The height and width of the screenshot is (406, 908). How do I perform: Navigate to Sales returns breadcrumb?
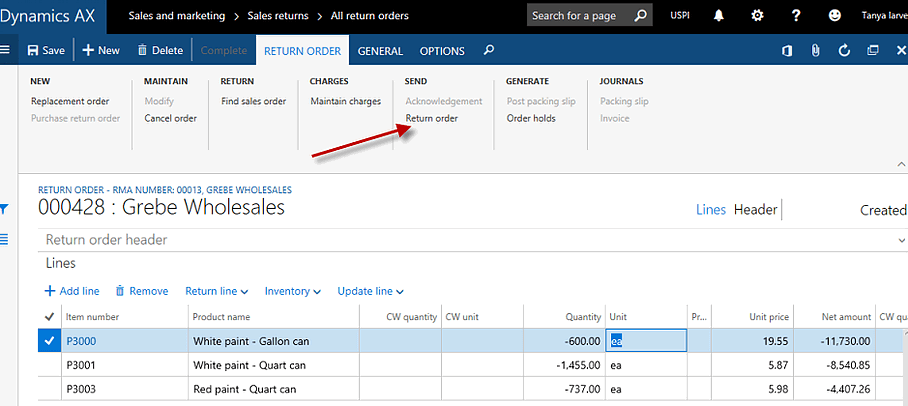(x=279, y=16)
